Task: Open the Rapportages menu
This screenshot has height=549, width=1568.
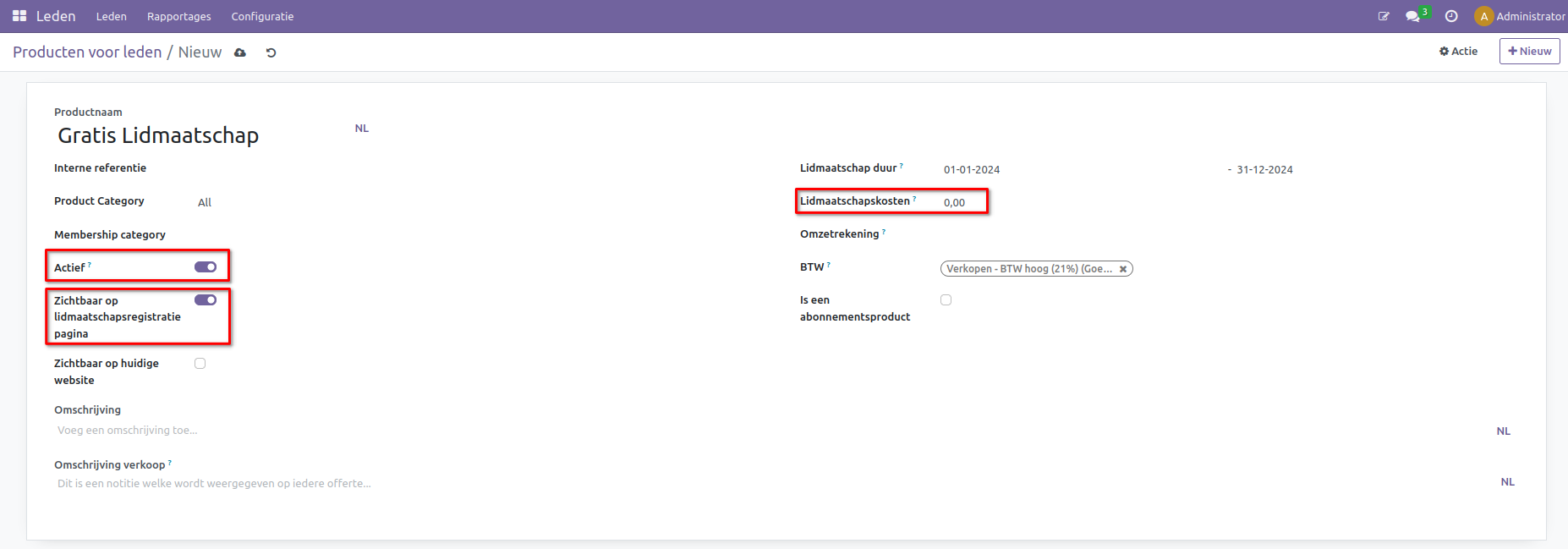Action: click(x=178, y=16)
